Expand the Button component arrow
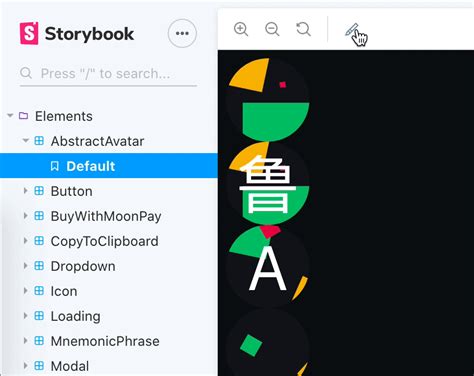The image size is (474, 376). pos(25,191)
